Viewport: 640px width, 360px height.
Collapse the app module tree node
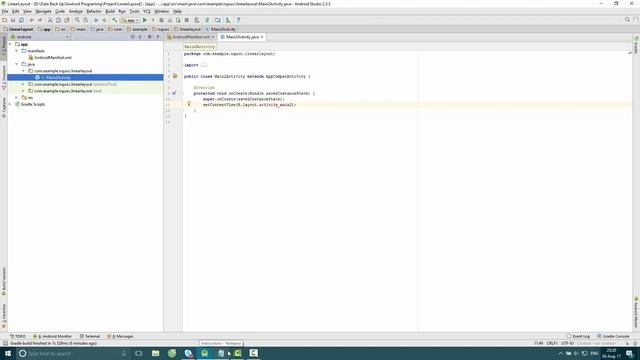point(10,44)
